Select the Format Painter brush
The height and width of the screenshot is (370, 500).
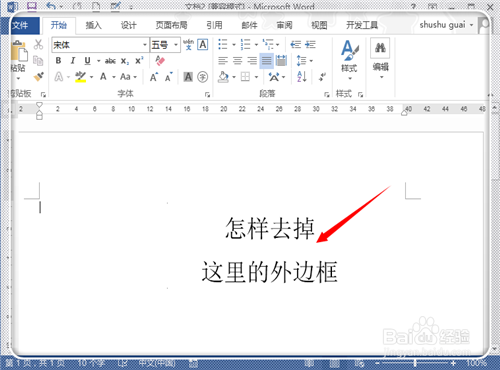point(39,77)
